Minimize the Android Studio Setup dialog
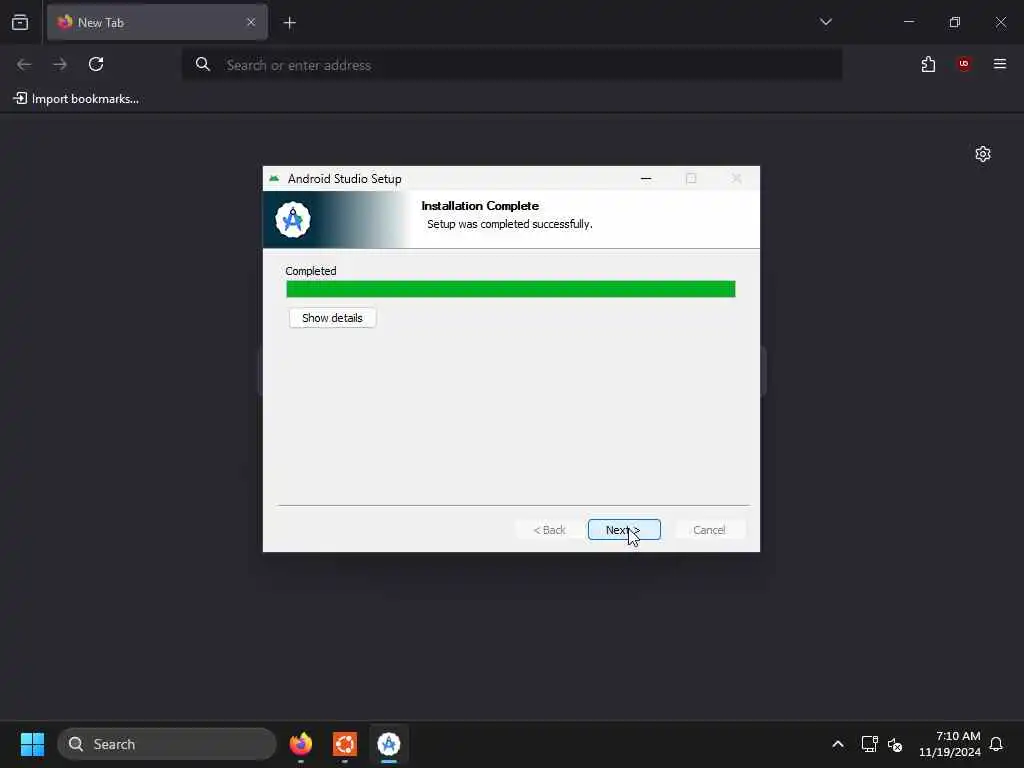The image size is (1024, 768). pos(646,178)
